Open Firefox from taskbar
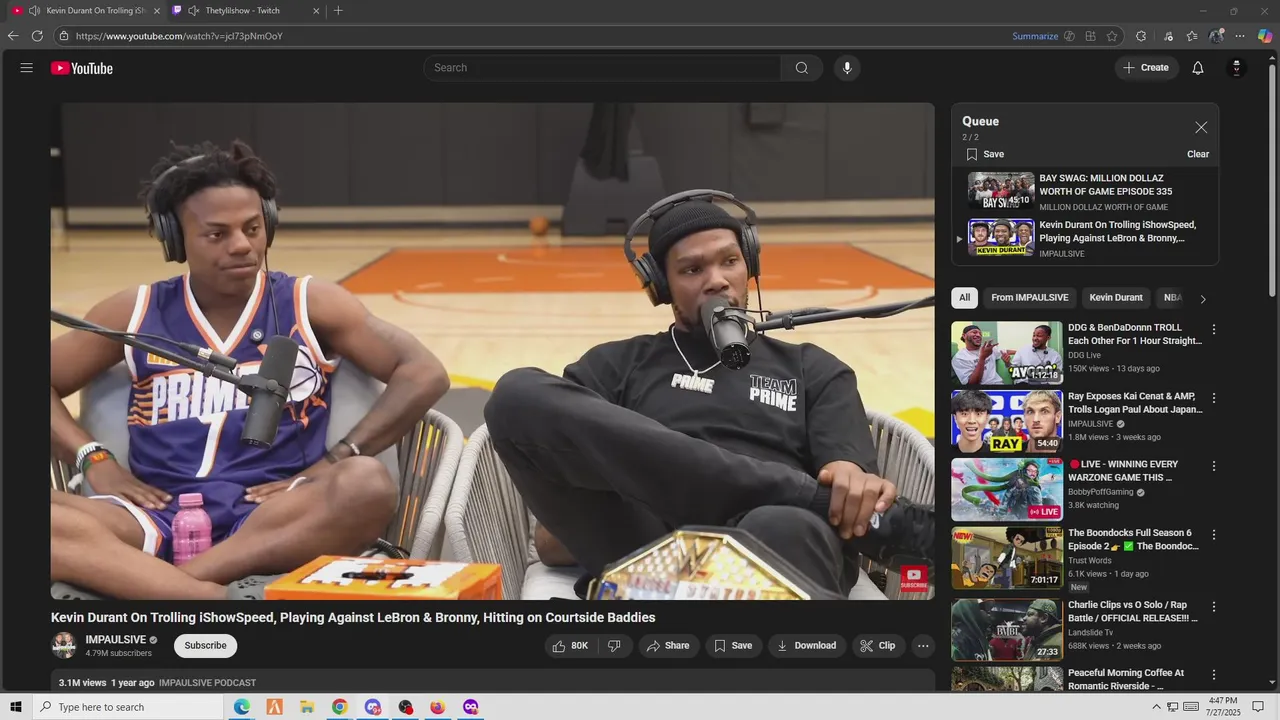This screenshot has width=1280, height=720. (x=438, y=707)
